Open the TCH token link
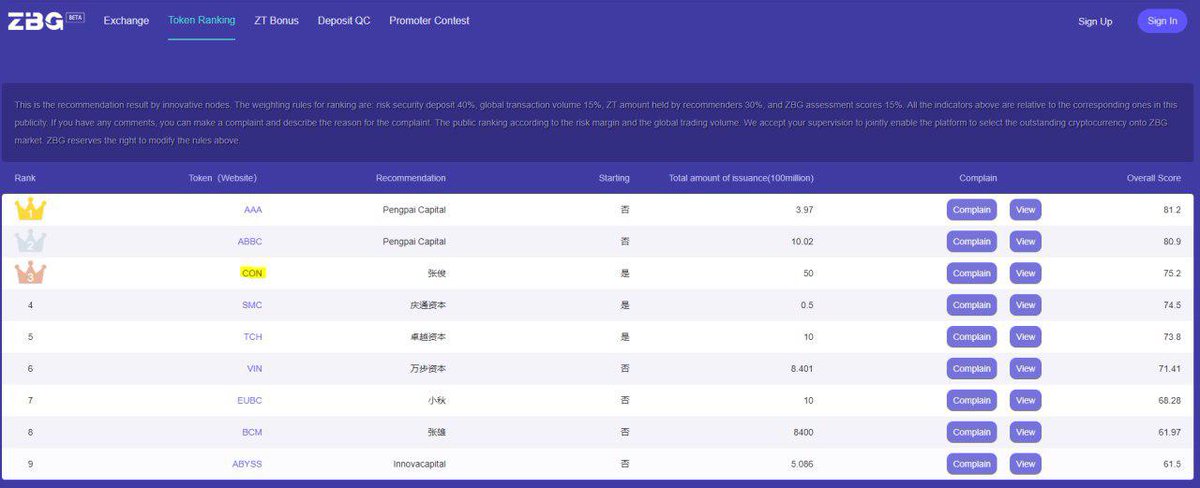Image resolution: width=1200 pixels, height=488 pixels. [253, 337]
